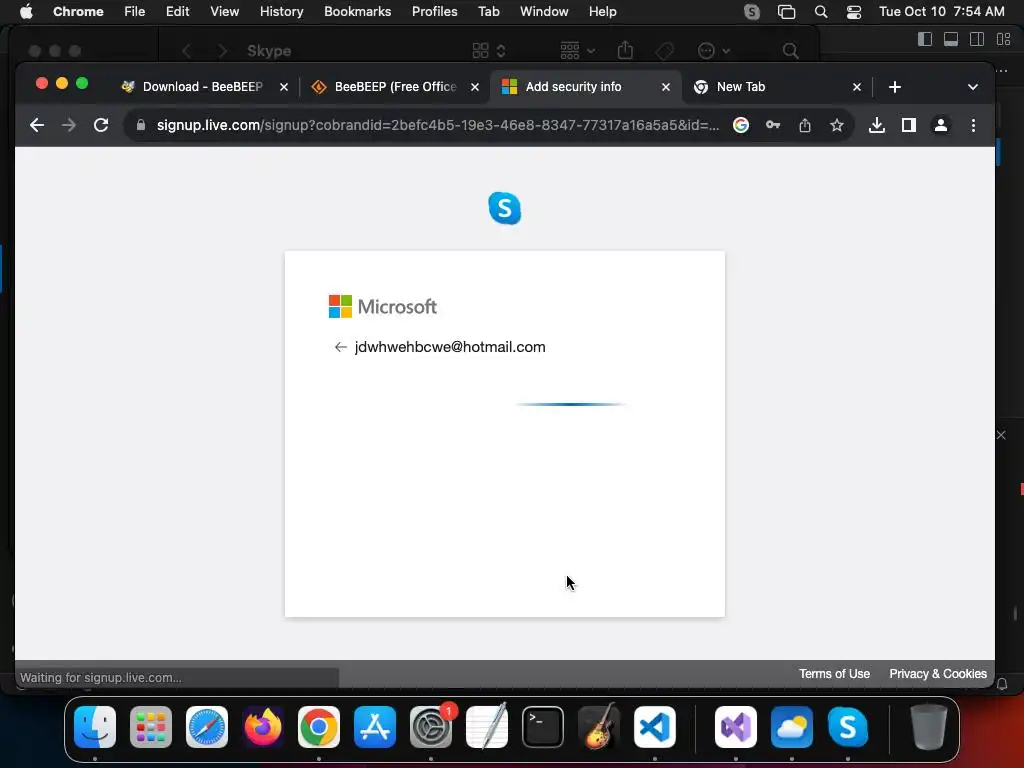Open the Privacy & Cookies link
The height and width of the screenshot is (768, 1024).
[938, 673]
